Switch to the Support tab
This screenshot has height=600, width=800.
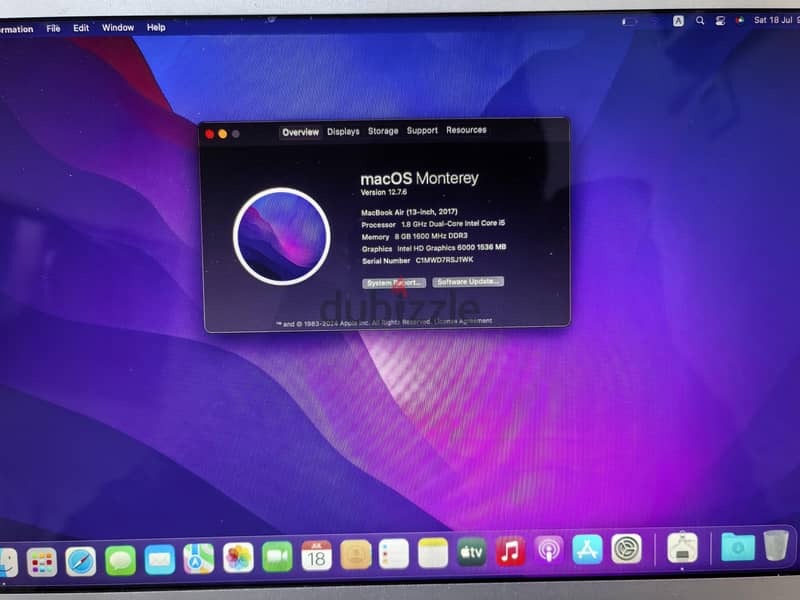click(422, 131)
